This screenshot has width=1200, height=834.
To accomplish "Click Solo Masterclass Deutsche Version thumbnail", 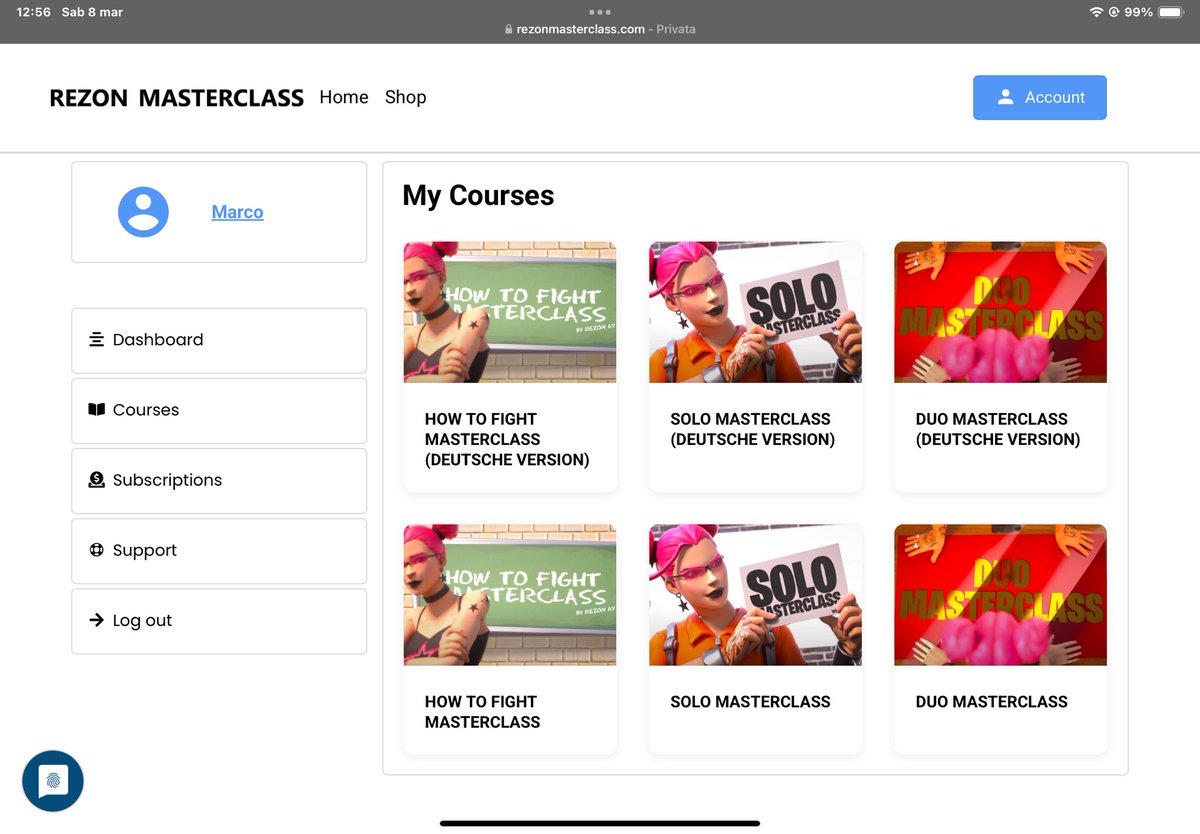I will pyautogui.click(x=755, y=312).
